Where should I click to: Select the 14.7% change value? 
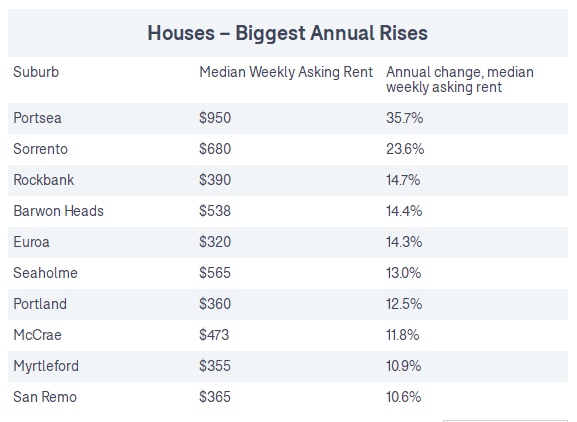(x=403, y=180)
